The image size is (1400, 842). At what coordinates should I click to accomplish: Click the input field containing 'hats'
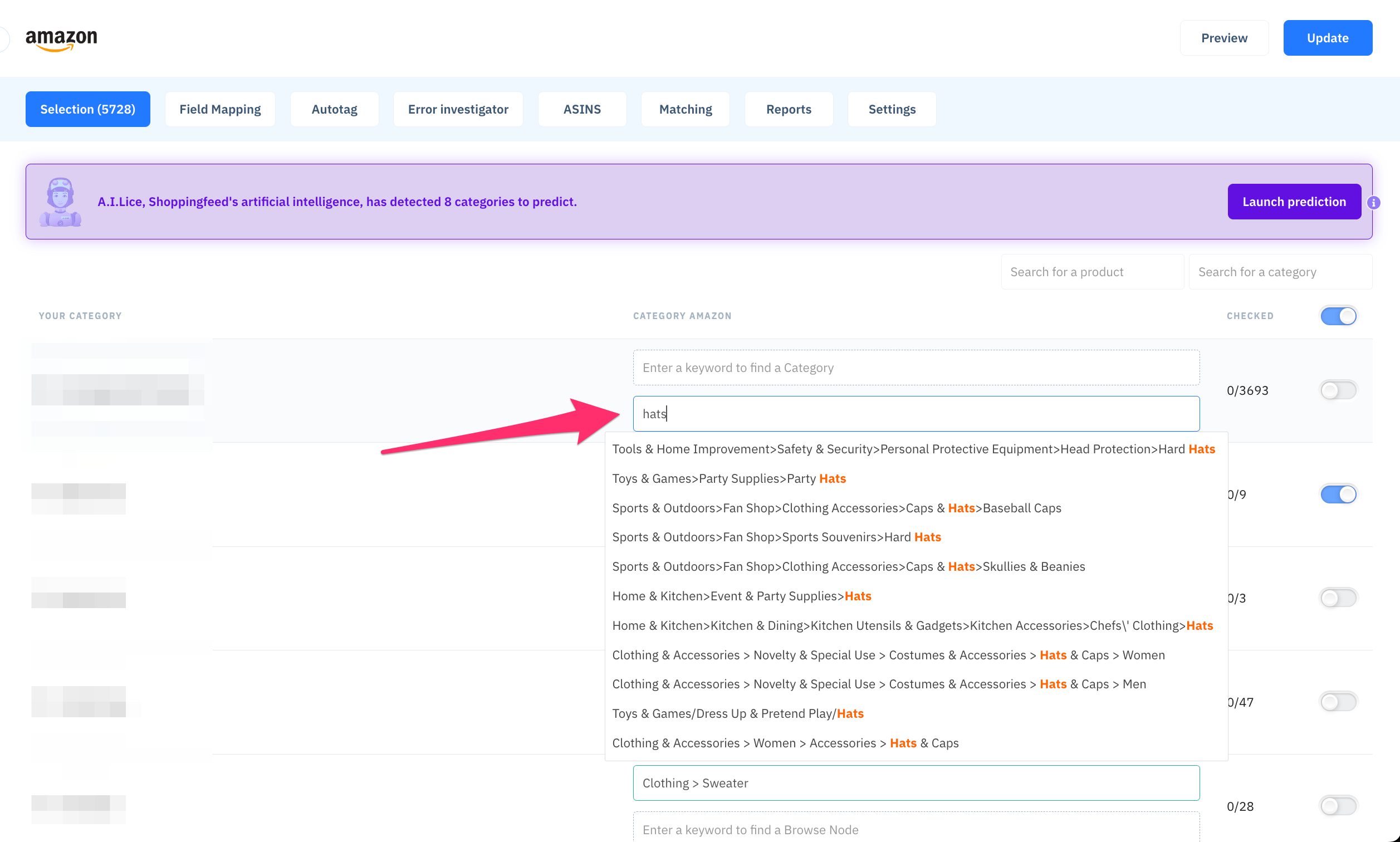tap(916, 414)
